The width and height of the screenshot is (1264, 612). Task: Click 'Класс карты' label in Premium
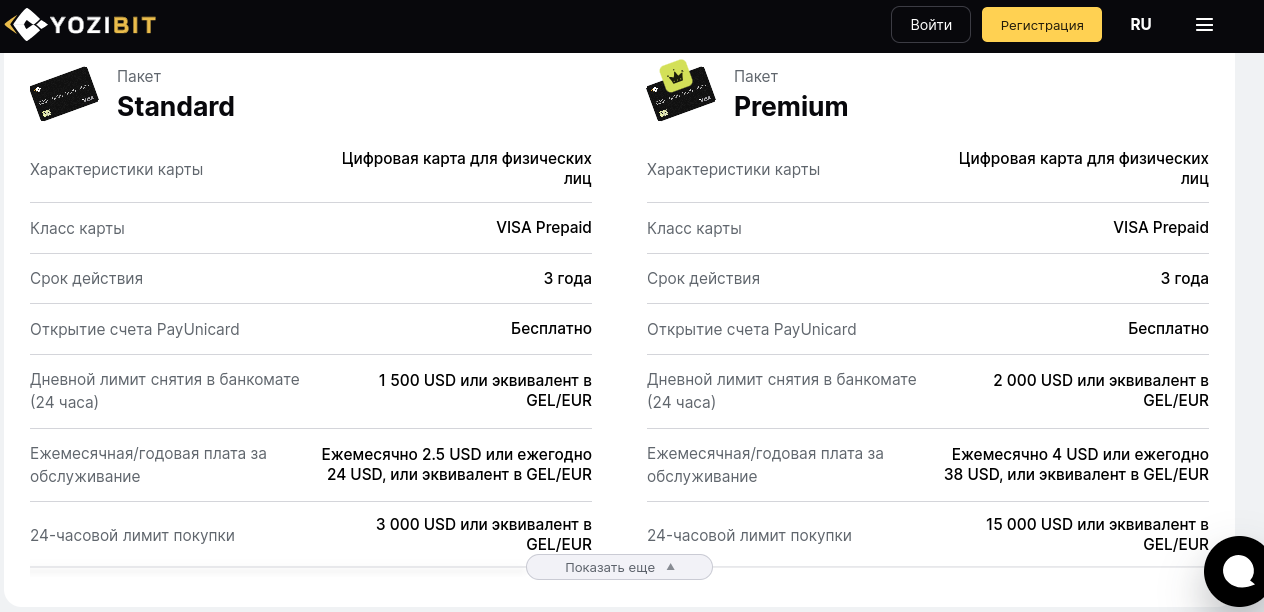pos(694,228)
